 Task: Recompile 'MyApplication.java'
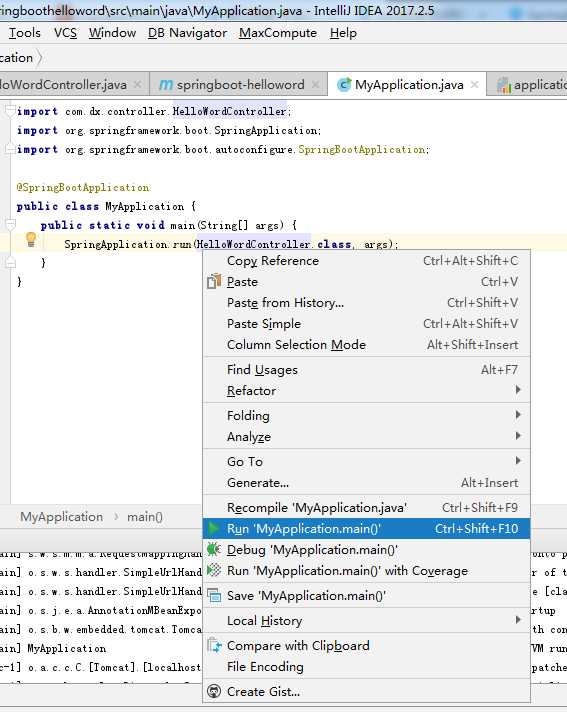[366, 508]
